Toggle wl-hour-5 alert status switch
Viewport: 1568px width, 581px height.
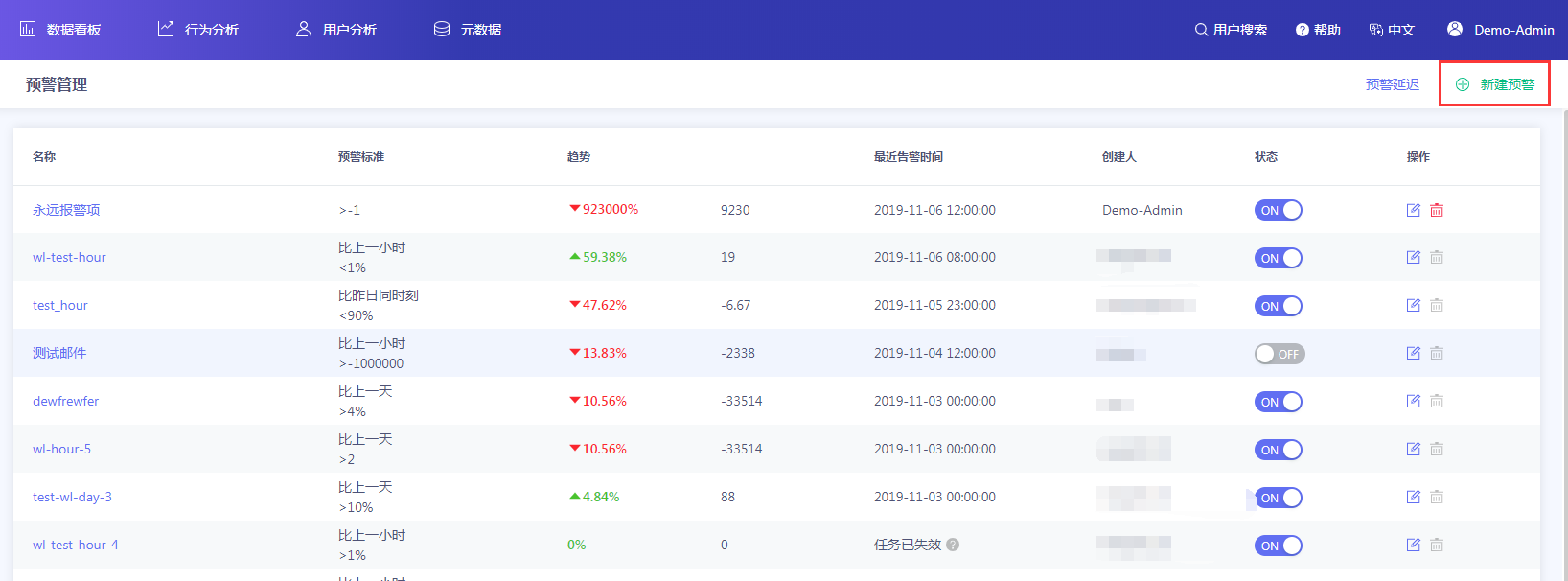coord(1279,450)
